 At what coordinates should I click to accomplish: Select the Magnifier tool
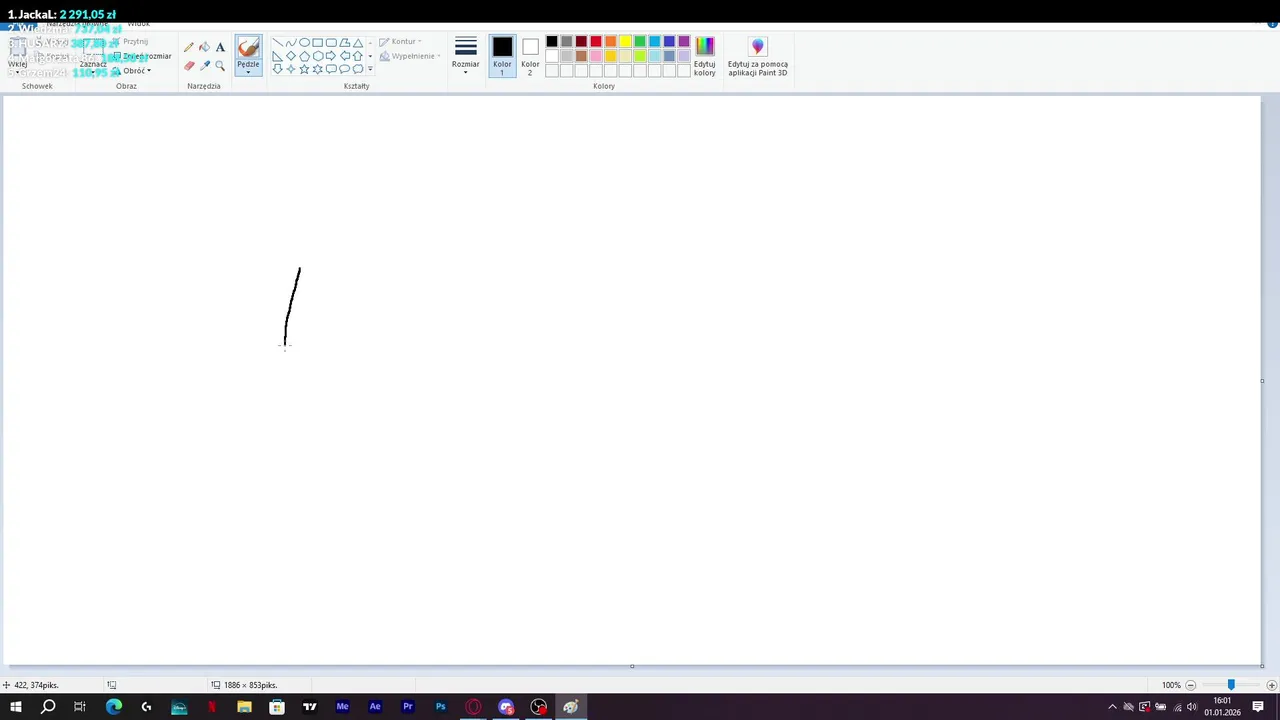click(221, 65)
